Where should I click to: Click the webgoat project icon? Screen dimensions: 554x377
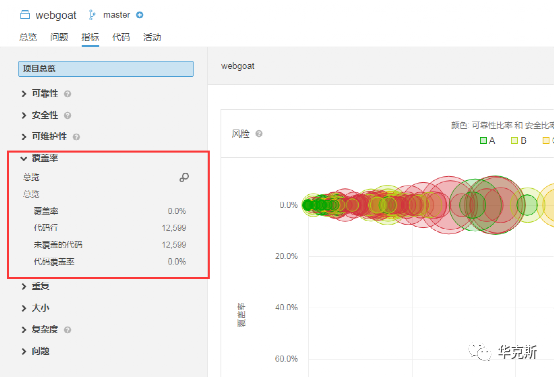click(25, 15)
